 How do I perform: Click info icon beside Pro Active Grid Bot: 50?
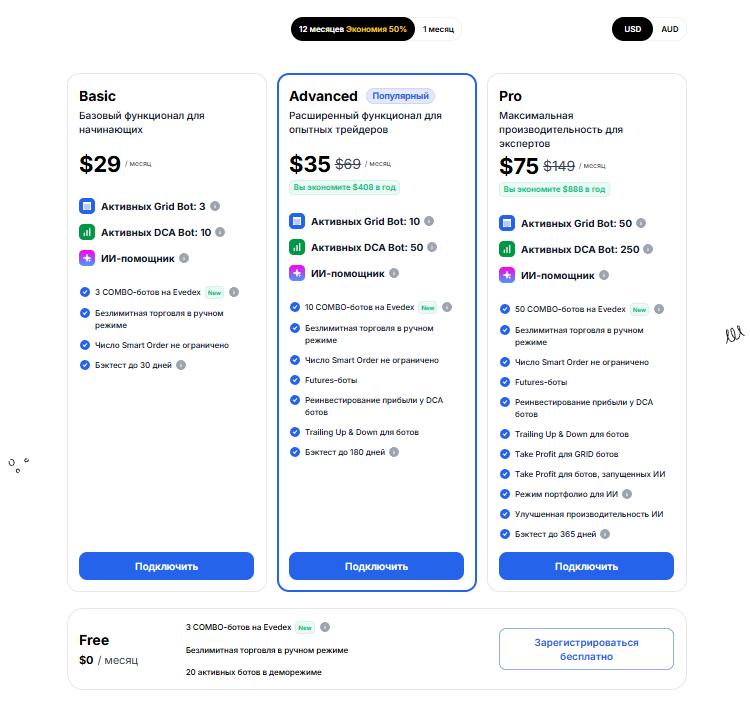tap(641, 224)
